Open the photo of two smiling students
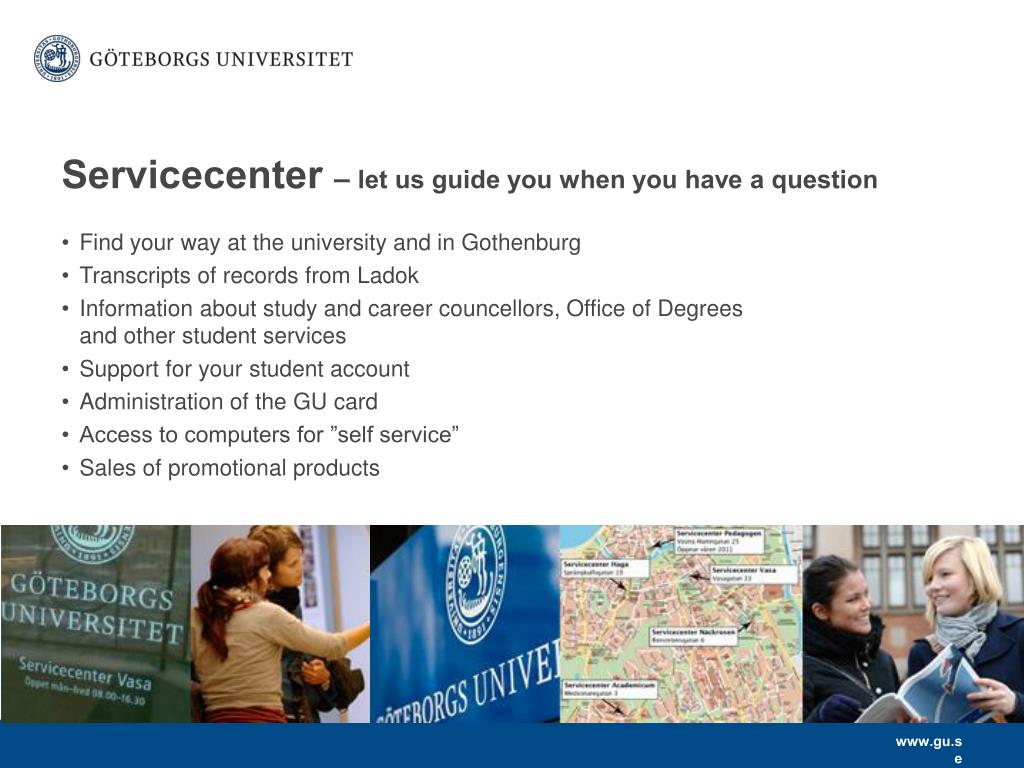Viewport: 1024px width, 768px height. pyautogui.click(x=913, y=624)
